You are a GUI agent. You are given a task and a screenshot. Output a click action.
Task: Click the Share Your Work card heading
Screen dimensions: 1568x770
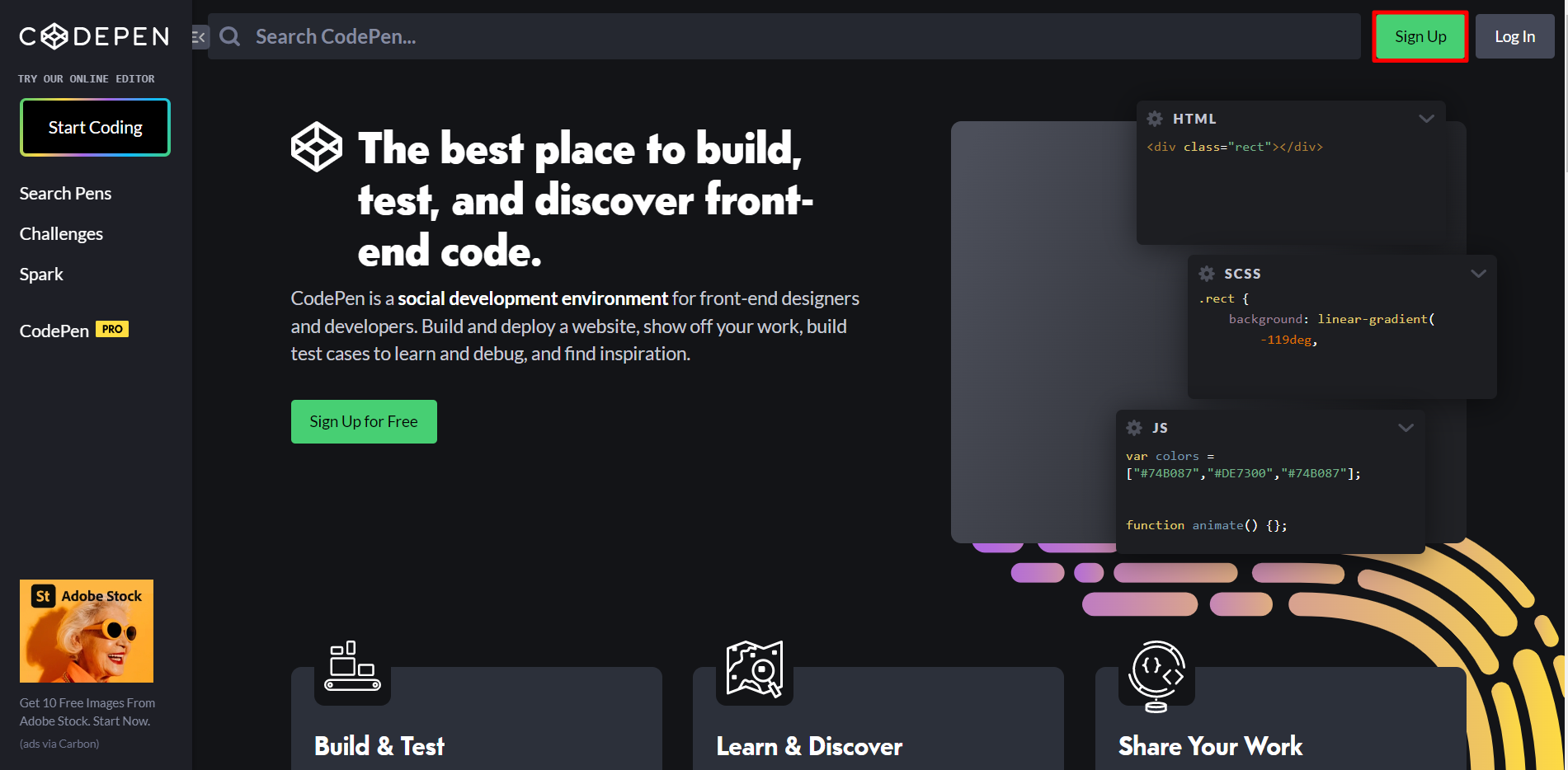coord(1210,746)
